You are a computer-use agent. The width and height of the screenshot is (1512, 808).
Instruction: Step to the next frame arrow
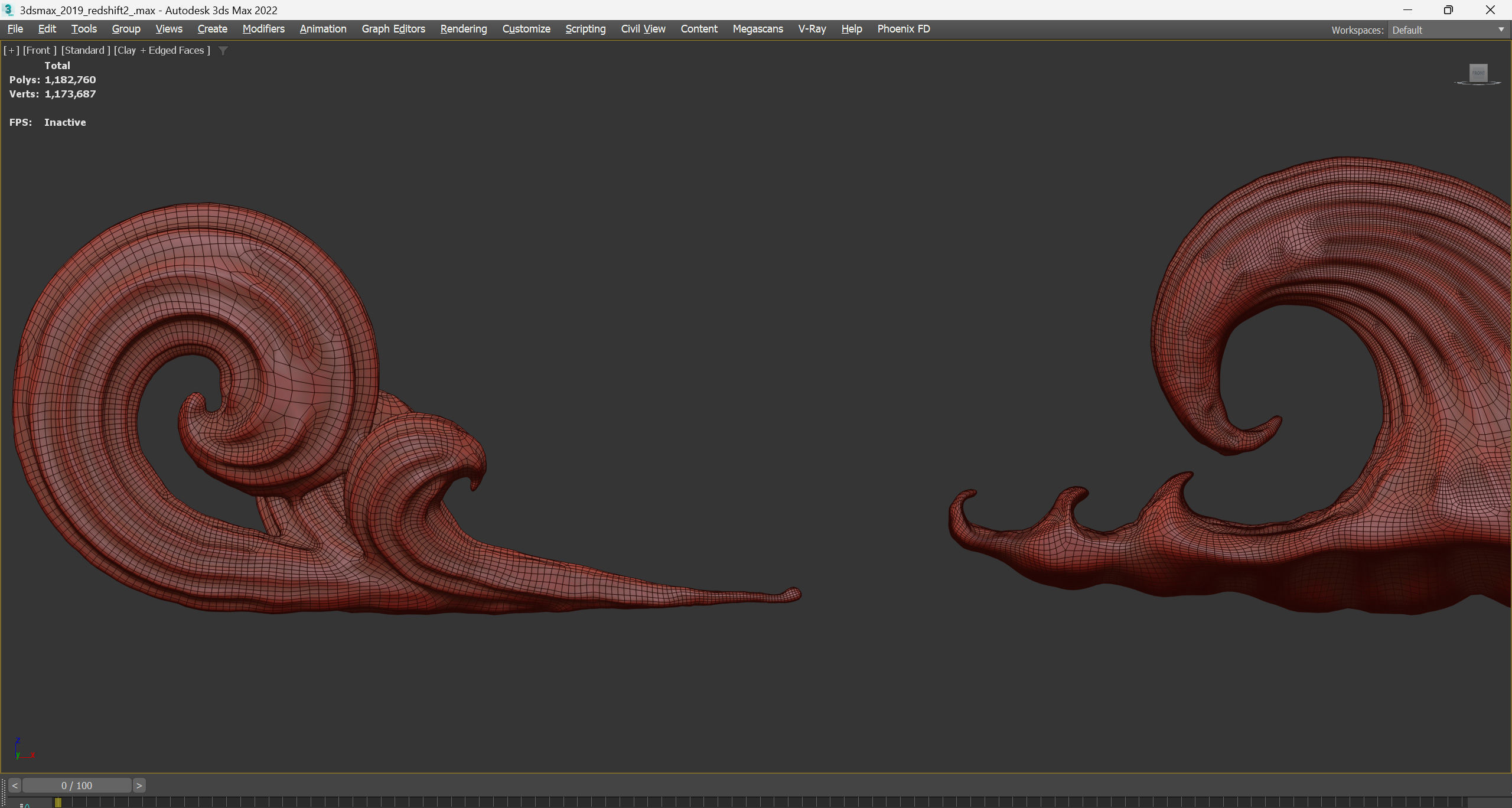(139, 786)
